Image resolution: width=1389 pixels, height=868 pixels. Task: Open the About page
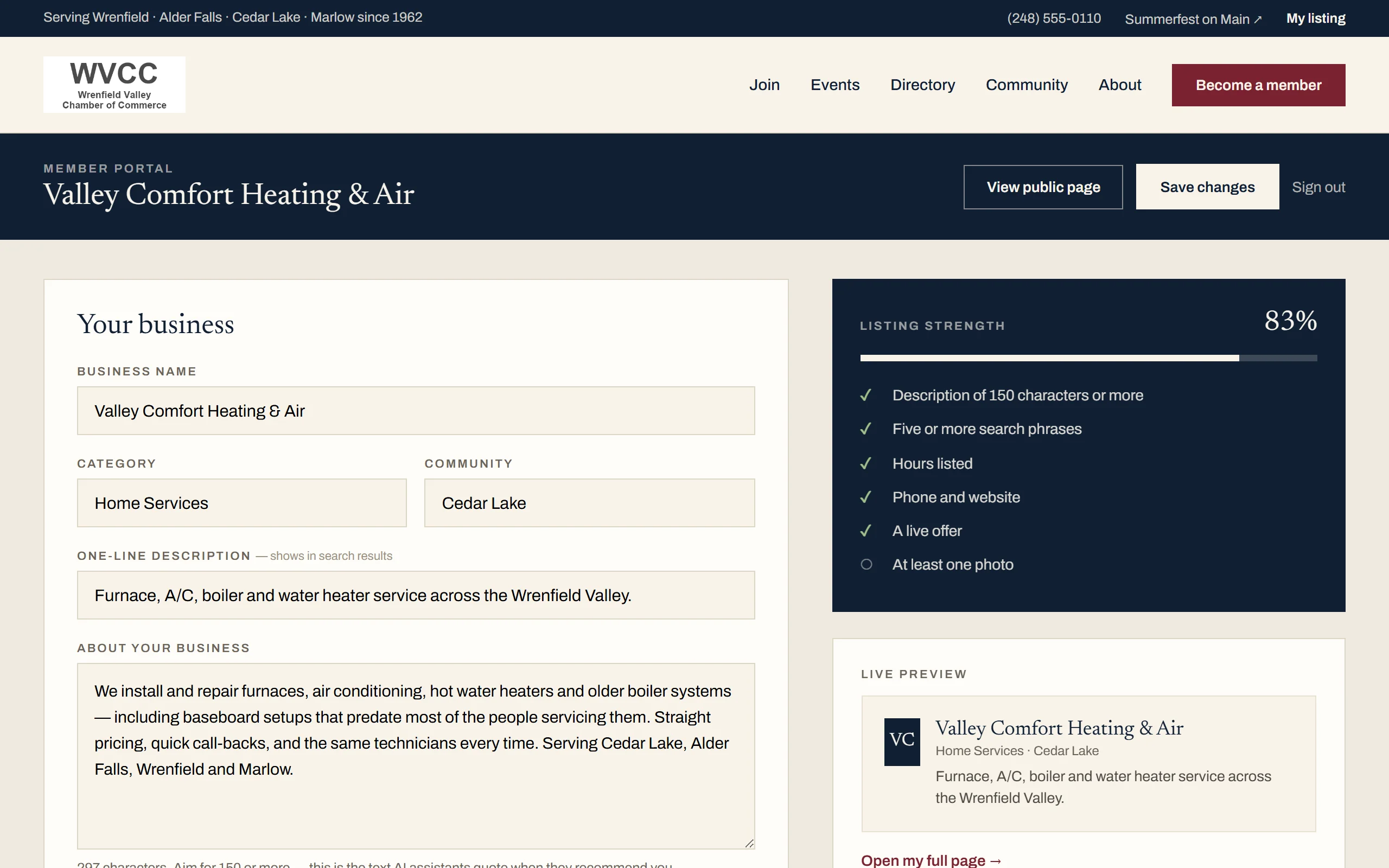click(1119, 85)
